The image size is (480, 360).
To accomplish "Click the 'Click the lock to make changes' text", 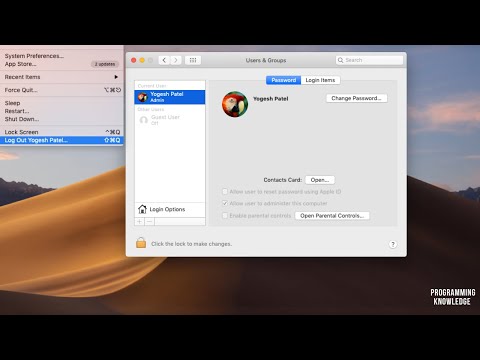I will point(191,244).
